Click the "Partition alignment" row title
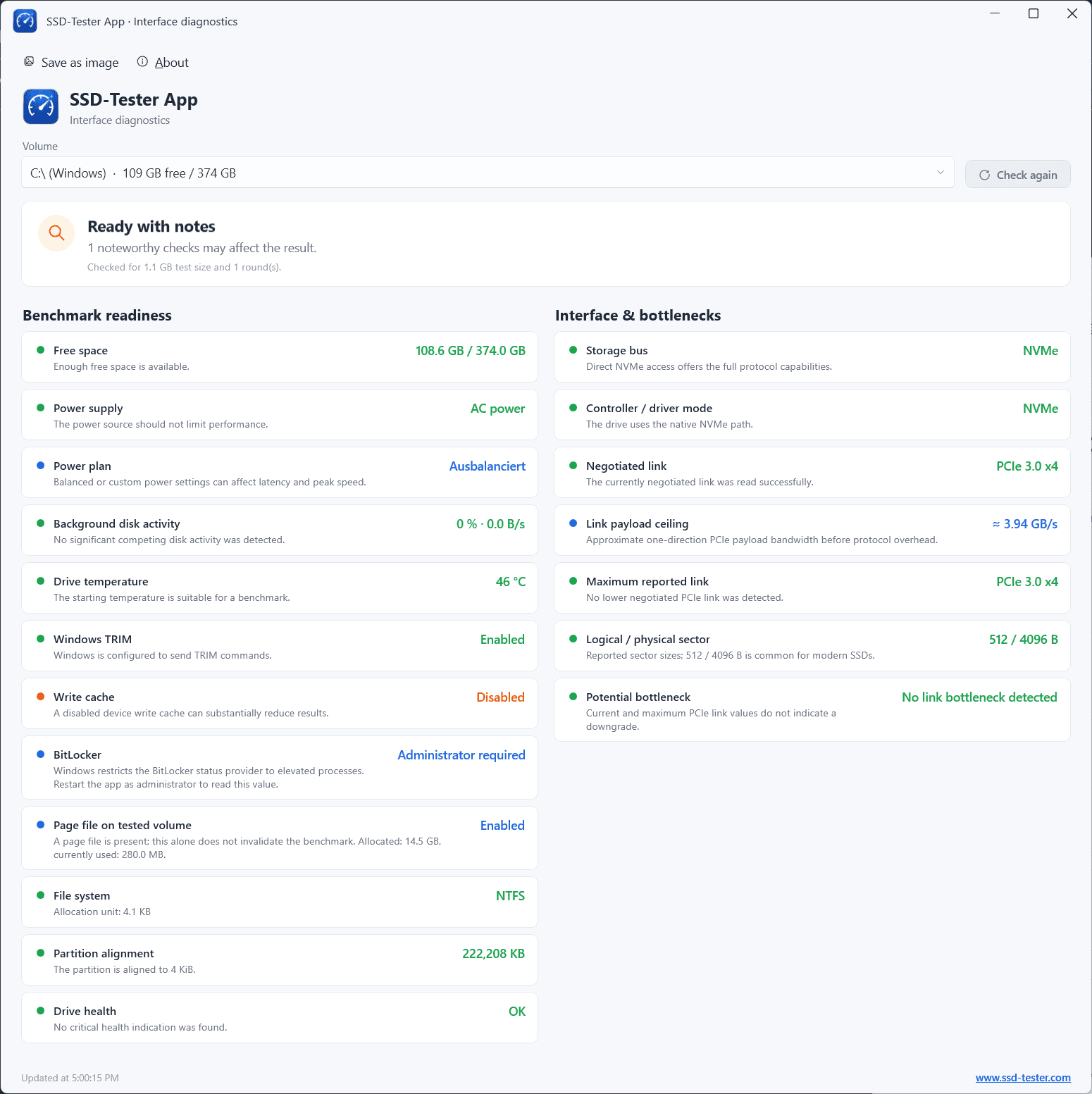Screen dimensions: 1092x1094 click(x=104, y=954)
